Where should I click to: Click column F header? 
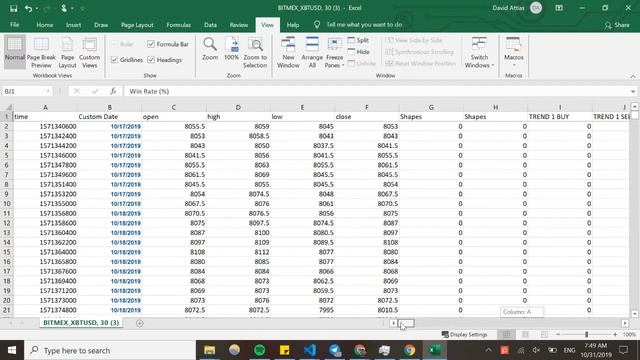(x=367, y=107)
